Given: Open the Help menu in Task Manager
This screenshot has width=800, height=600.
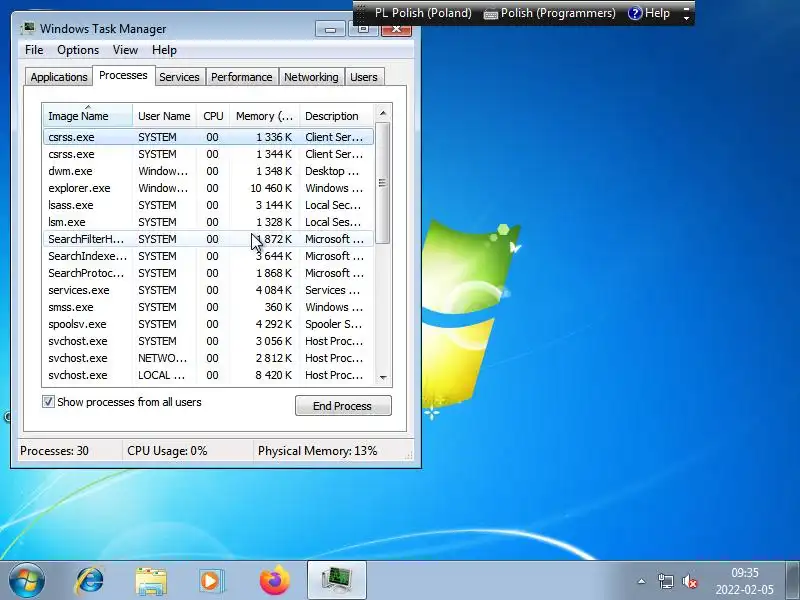Looking at the screenshot, I should coord(164,50).
